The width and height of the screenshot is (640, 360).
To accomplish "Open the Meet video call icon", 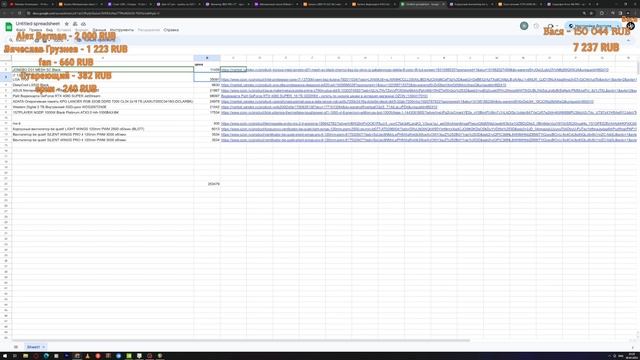I will 550,26.
